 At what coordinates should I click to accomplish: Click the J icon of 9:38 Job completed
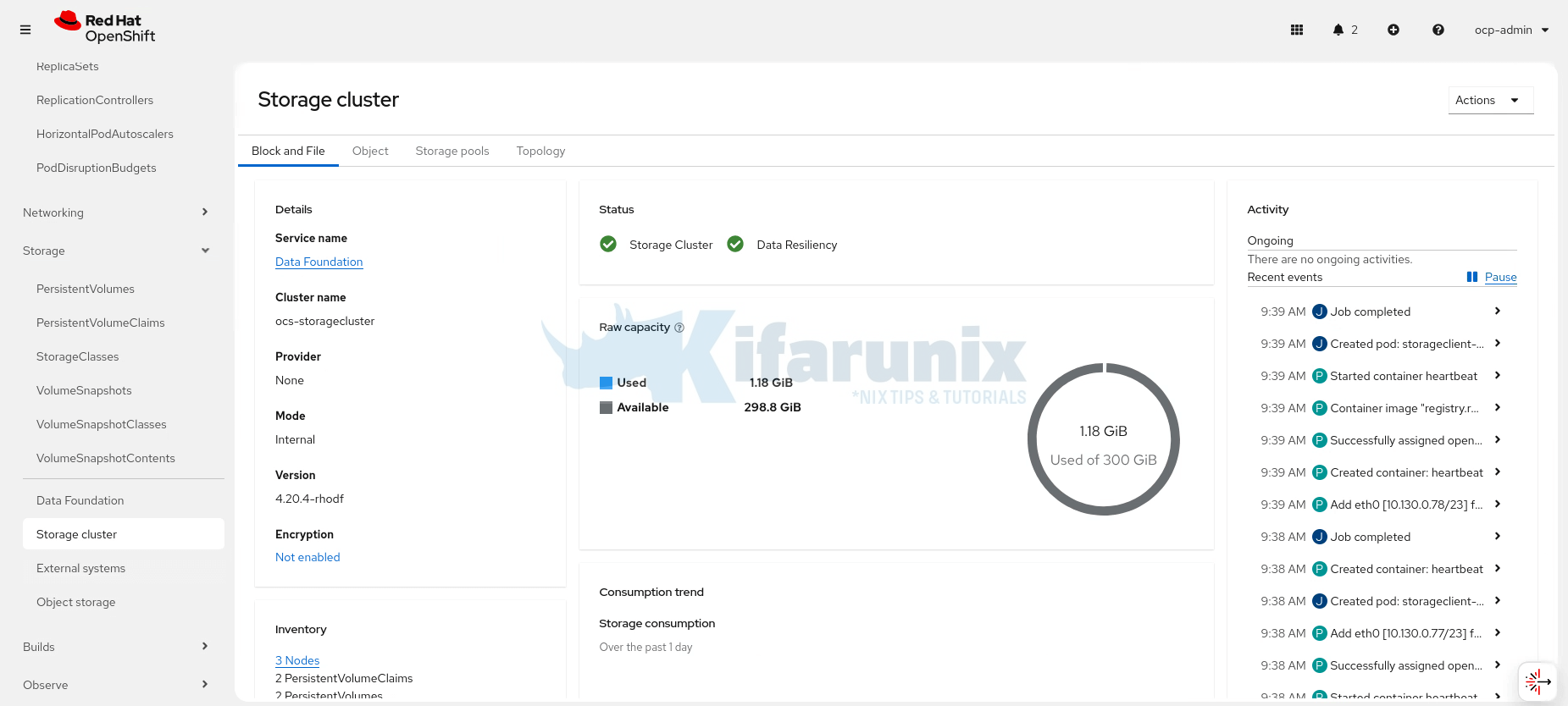tap(1320, 537)
